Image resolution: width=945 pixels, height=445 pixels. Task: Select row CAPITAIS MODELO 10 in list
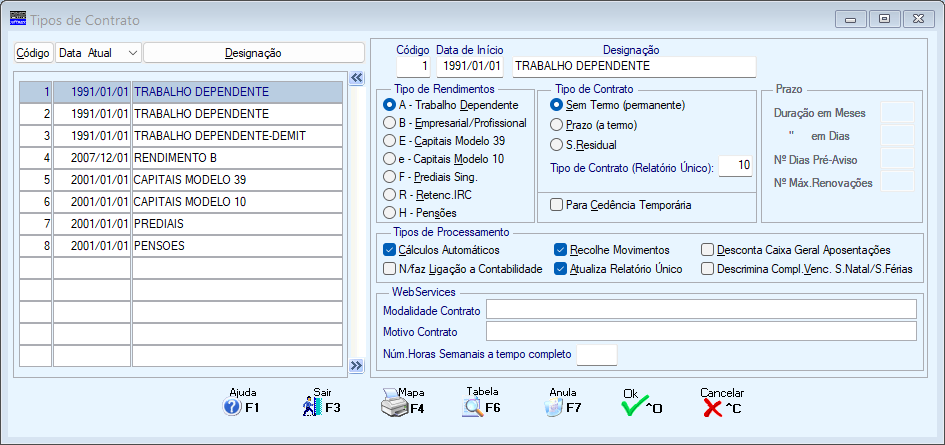click(x=181, y=202)
